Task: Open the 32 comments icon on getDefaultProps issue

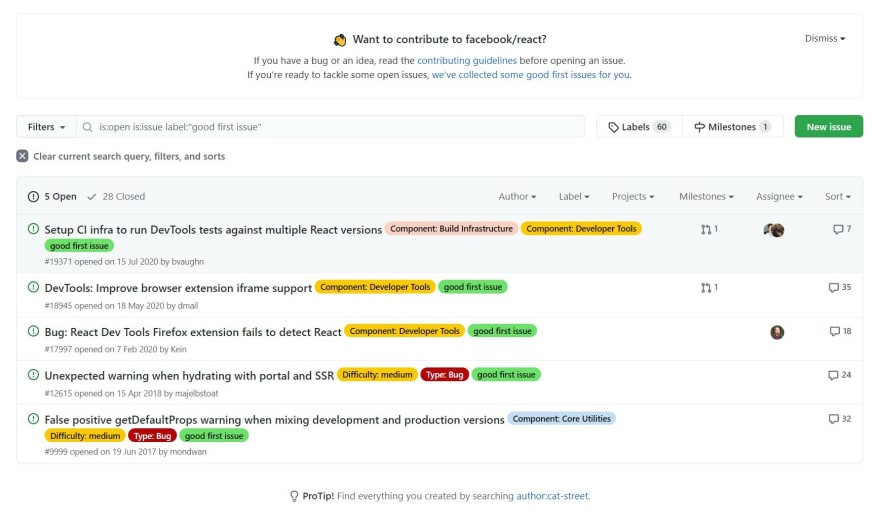Action: (833, 419)
